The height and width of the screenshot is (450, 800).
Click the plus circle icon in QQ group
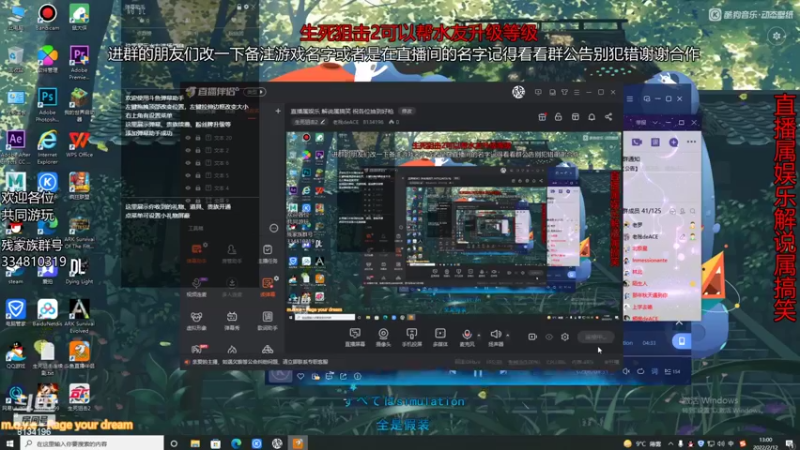pos(673,142)
